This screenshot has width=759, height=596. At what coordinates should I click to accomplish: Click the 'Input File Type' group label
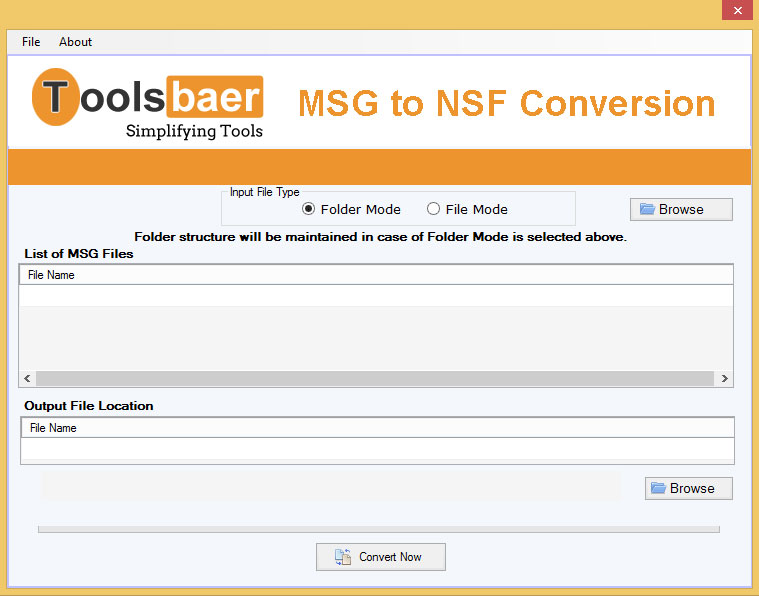click(x=264, y=192)
